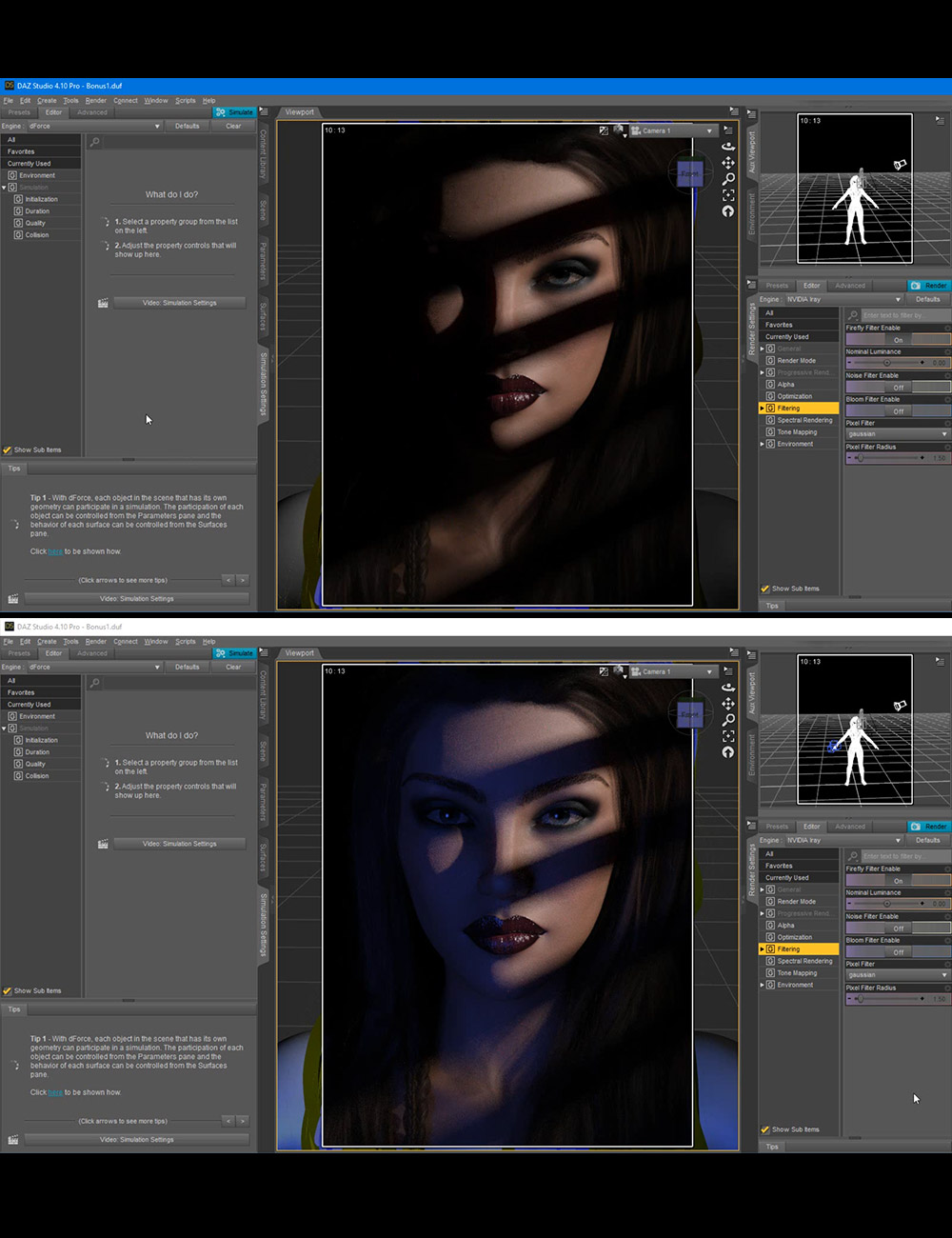The height and width of the screenshot is (1238, 952).
Task: Toggle Show Sub Items in upper Simulation Settings
Action: (8, 449)
